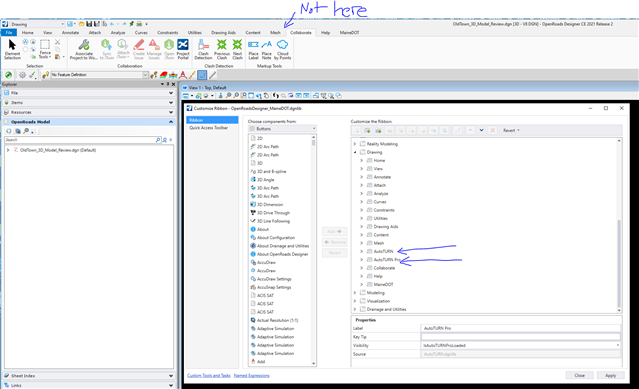Go to Next Clash

pos(237,49)
